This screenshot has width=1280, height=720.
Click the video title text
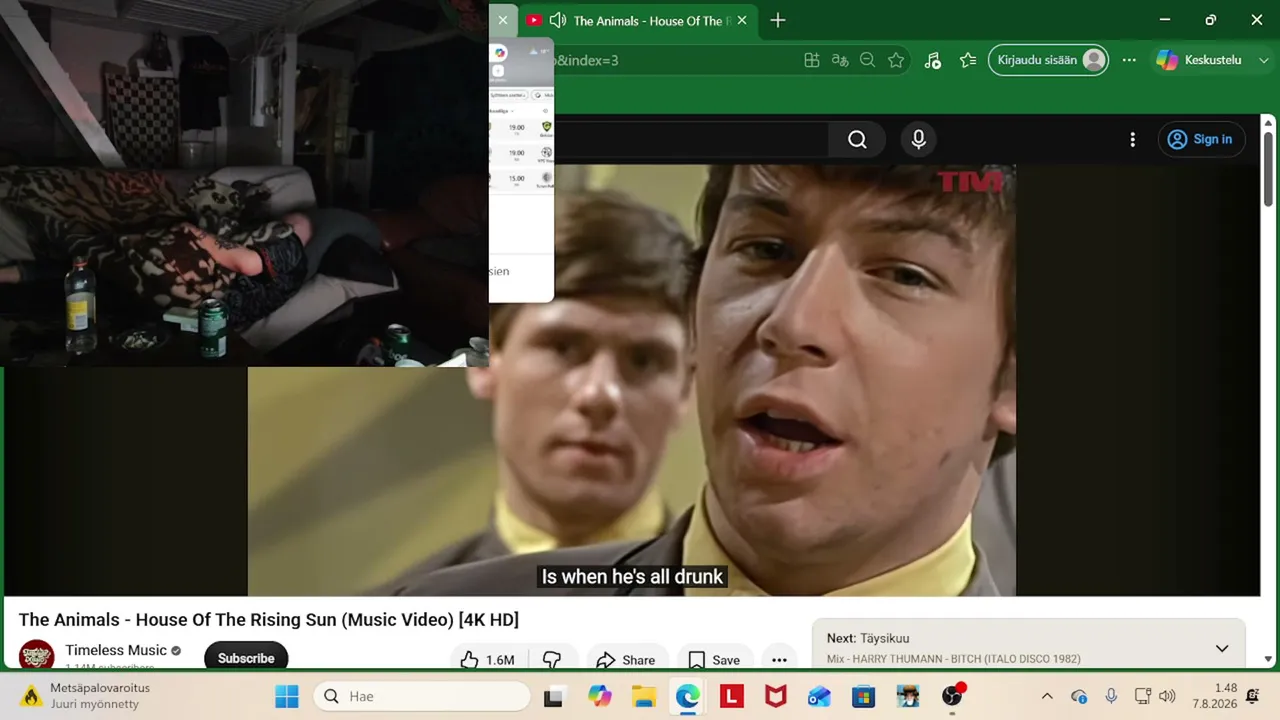269,620
